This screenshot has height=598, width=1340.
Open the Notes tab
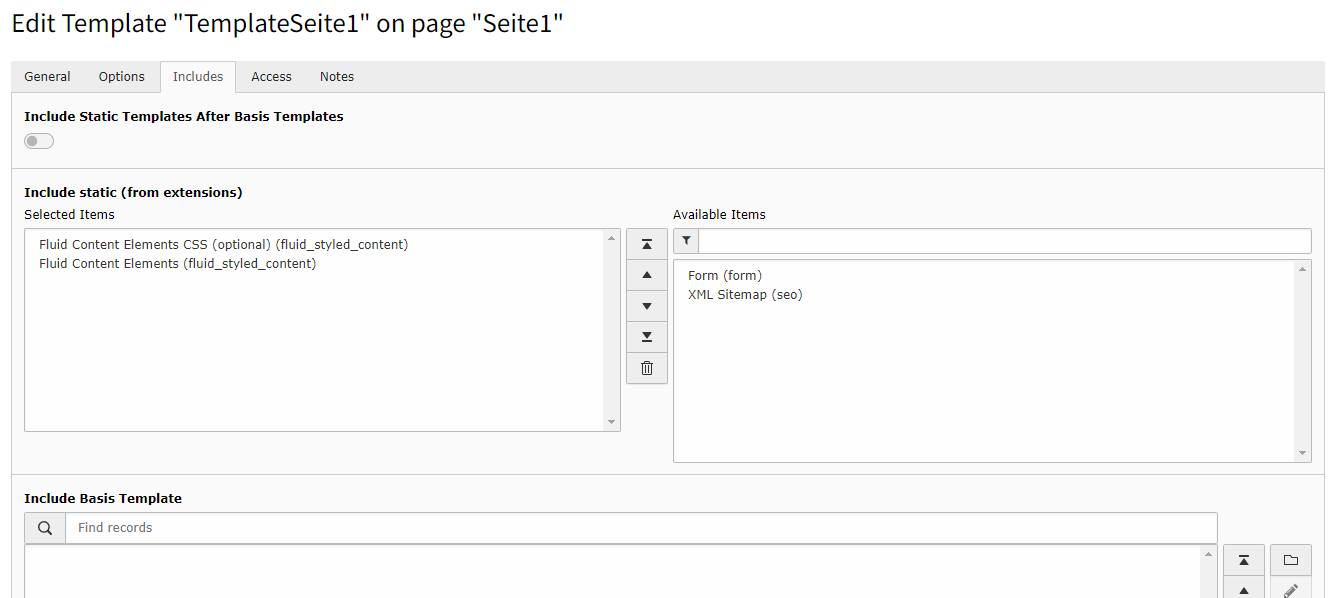337,77
